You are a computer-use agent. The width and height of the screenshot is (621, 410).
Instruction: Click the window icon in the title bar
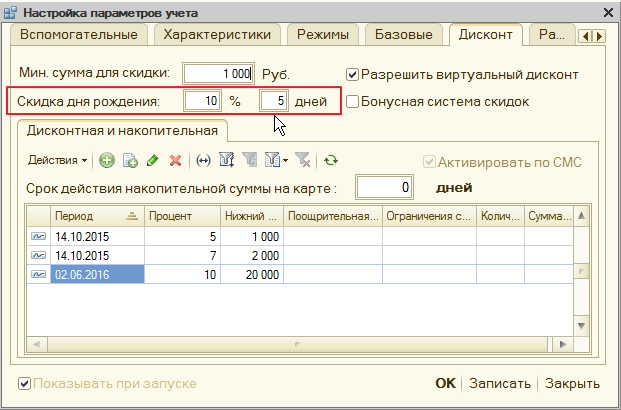point(10,13)
